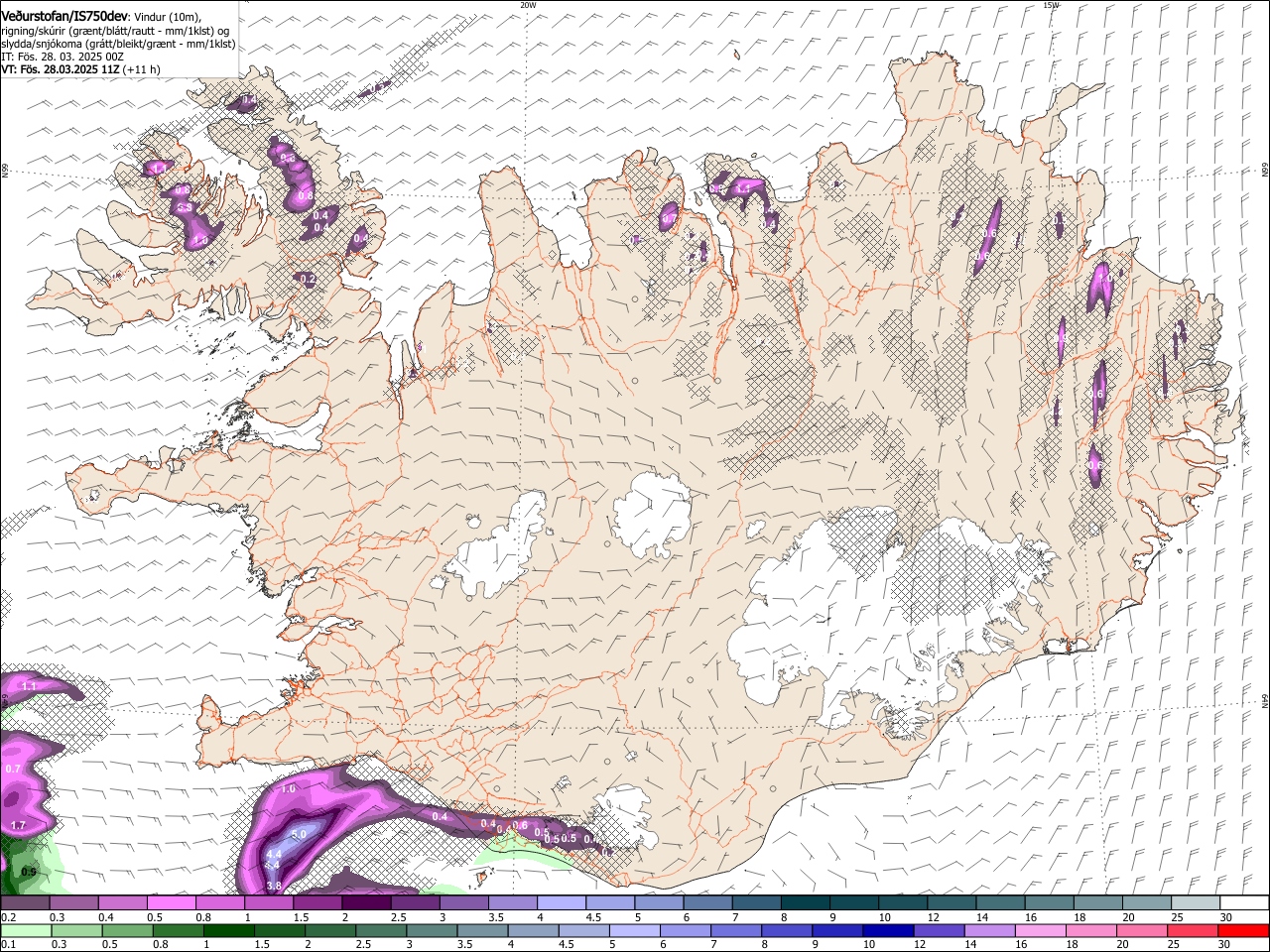Screen dimensions: 1270x952
Task: Click the 1.7 precipitation value at left edge
Action: coord(18,825)
